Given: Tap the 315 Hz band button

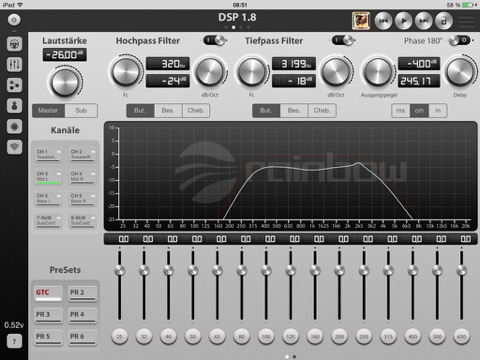Looking at the screenshot, I should tap(388, 337).
